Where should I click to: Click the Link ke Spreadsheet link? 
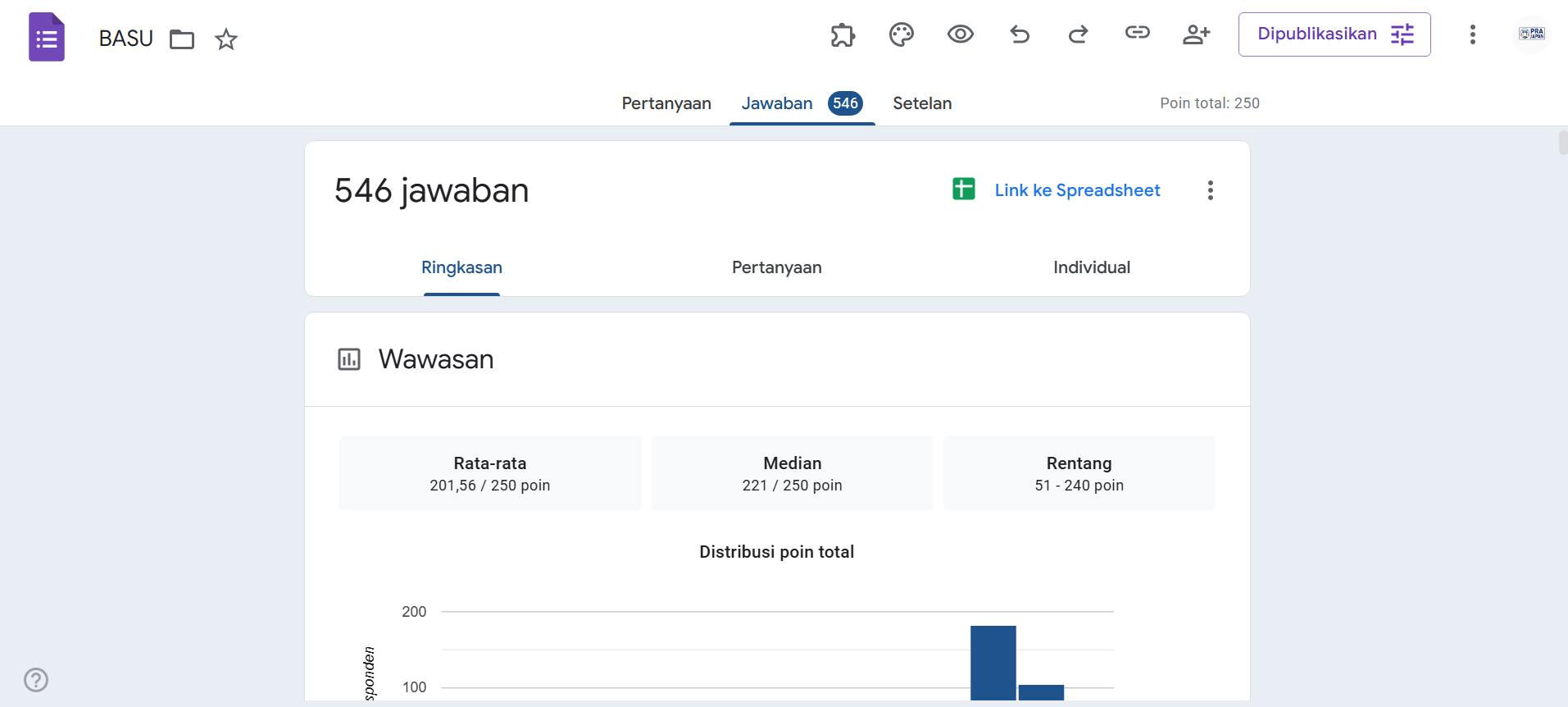click(1077, 190)
